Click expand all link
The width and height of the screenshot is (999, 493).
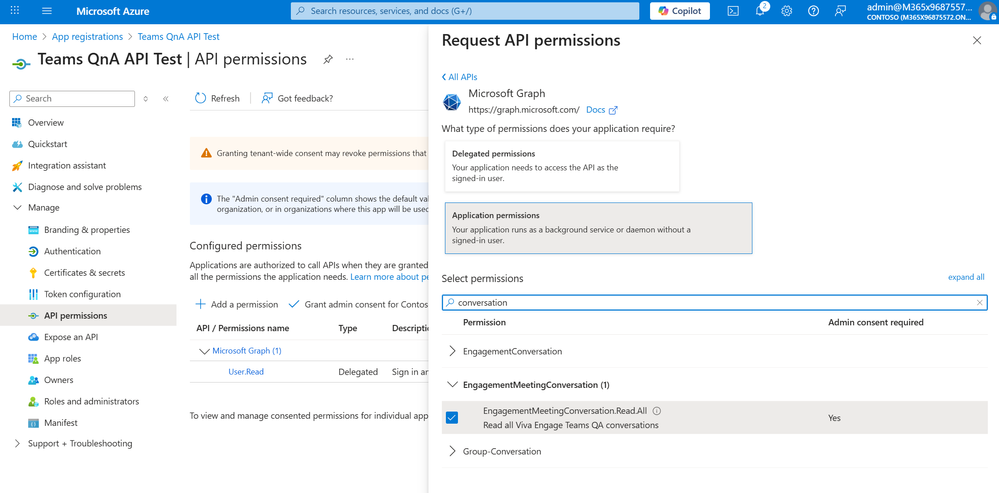966,277
